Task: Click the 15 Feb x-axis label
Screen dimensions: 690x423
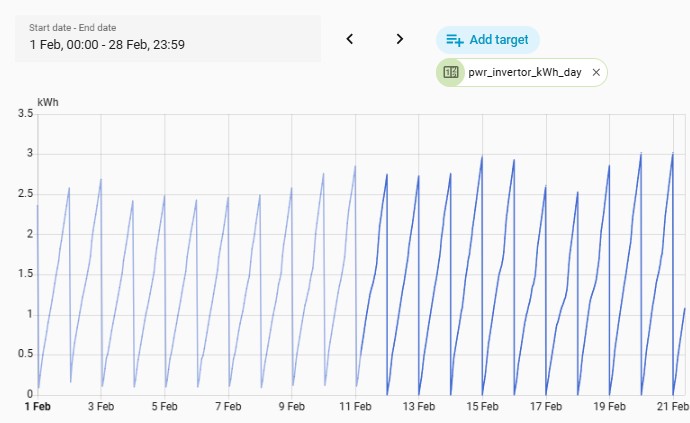Action: click(x=482, y=407)
